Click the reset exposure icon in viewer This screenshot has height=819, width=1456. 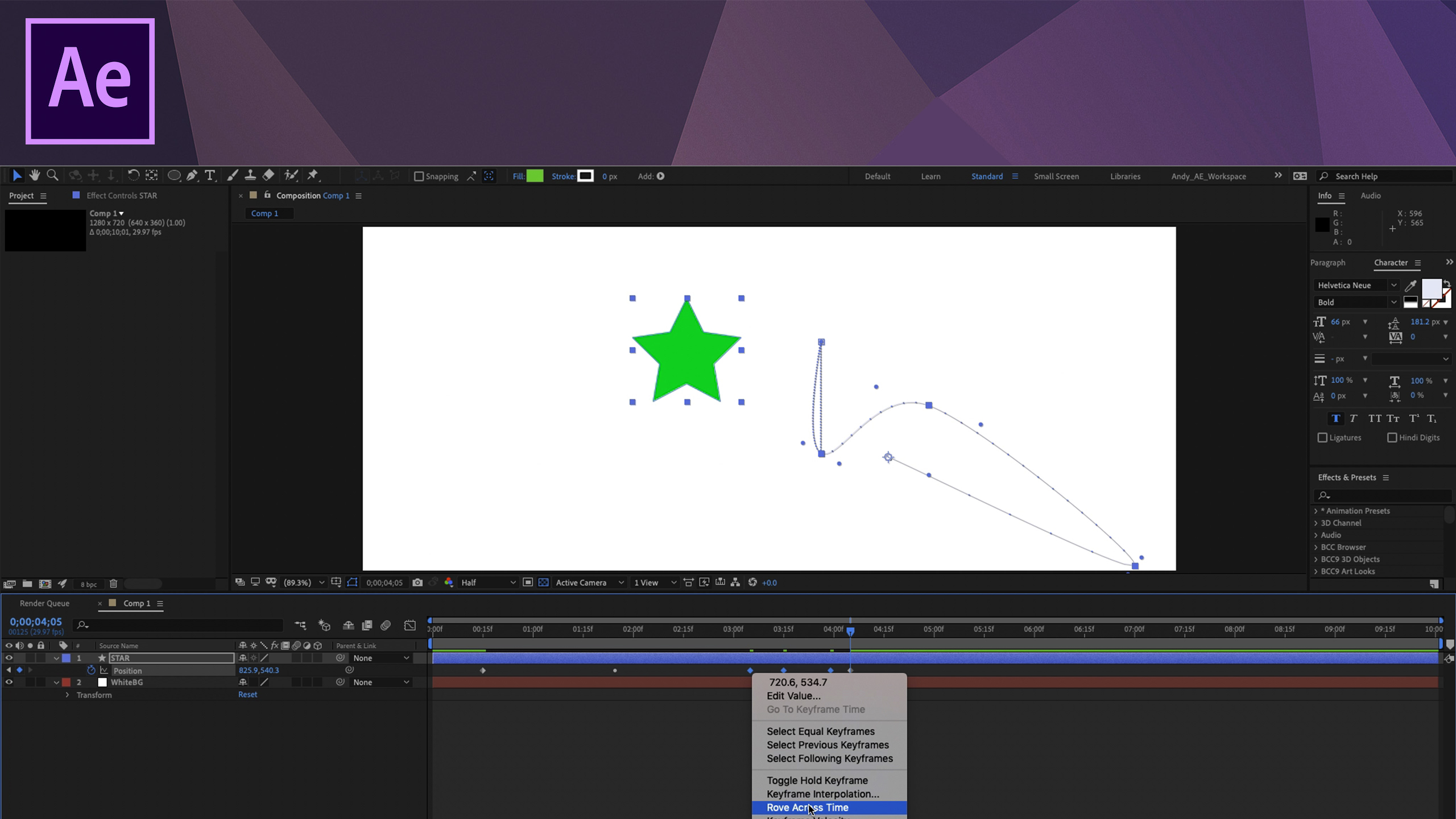(752, 582)
